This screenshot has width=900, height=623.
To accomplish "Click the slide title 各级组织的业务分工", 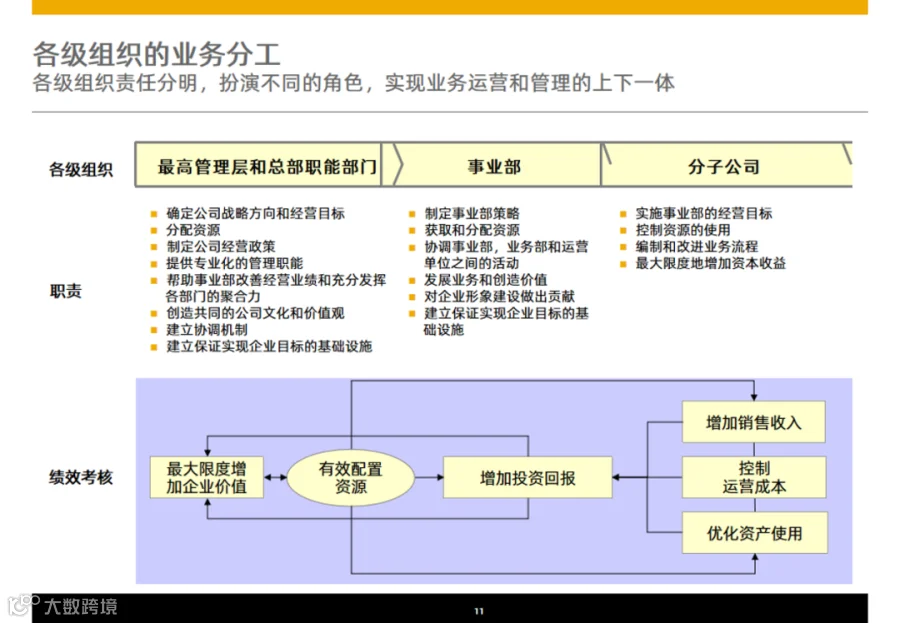I will pos(156,55).
